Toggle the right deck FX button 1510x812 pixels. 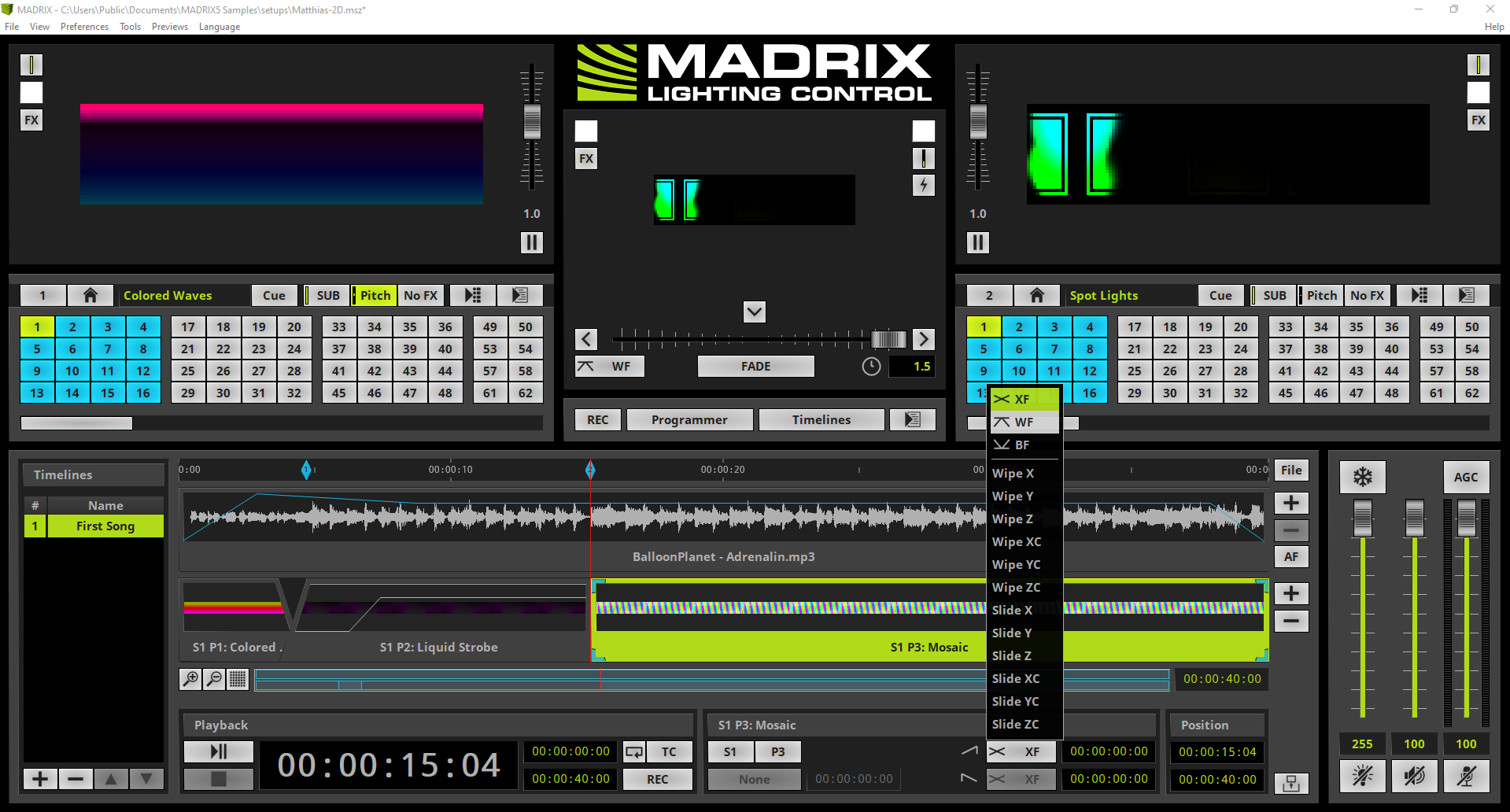point(1479,120)
